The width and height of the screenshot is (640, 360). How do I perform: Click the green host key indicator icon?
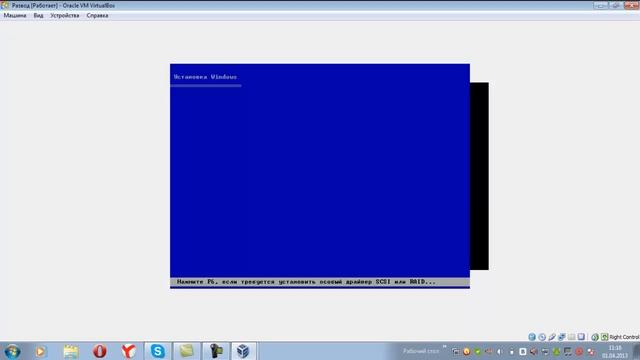pyautogui.click(x=604, y=337)
